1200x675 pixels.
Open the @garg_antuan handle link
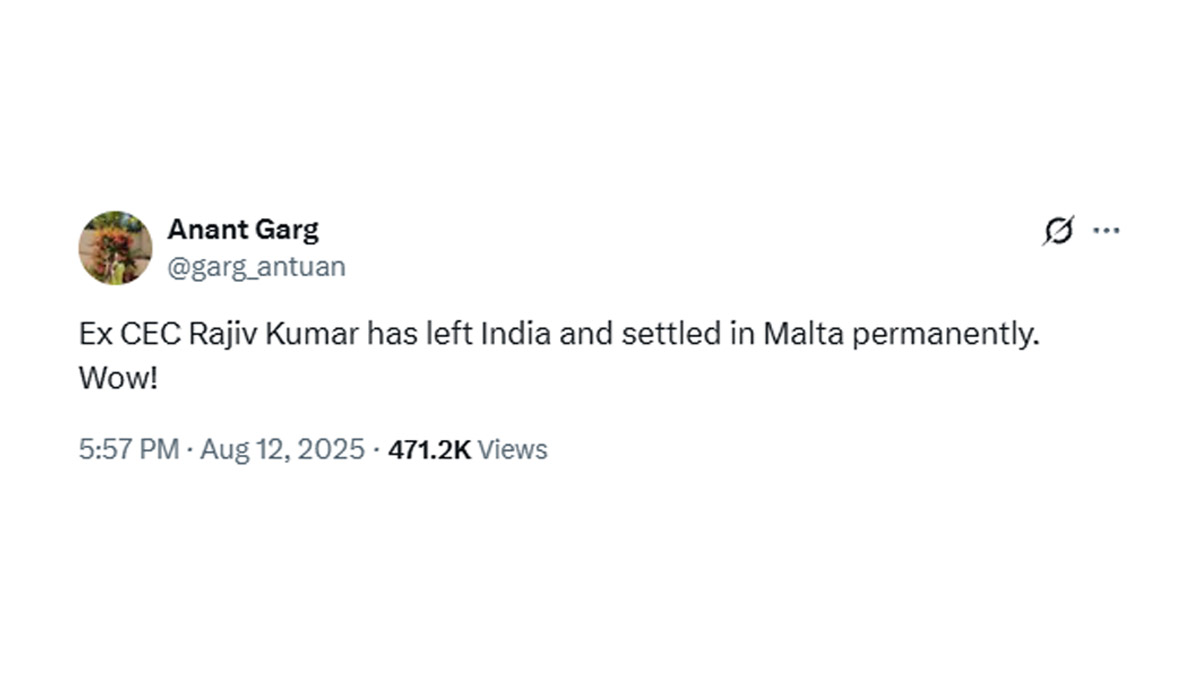click(x=256, y=267)
